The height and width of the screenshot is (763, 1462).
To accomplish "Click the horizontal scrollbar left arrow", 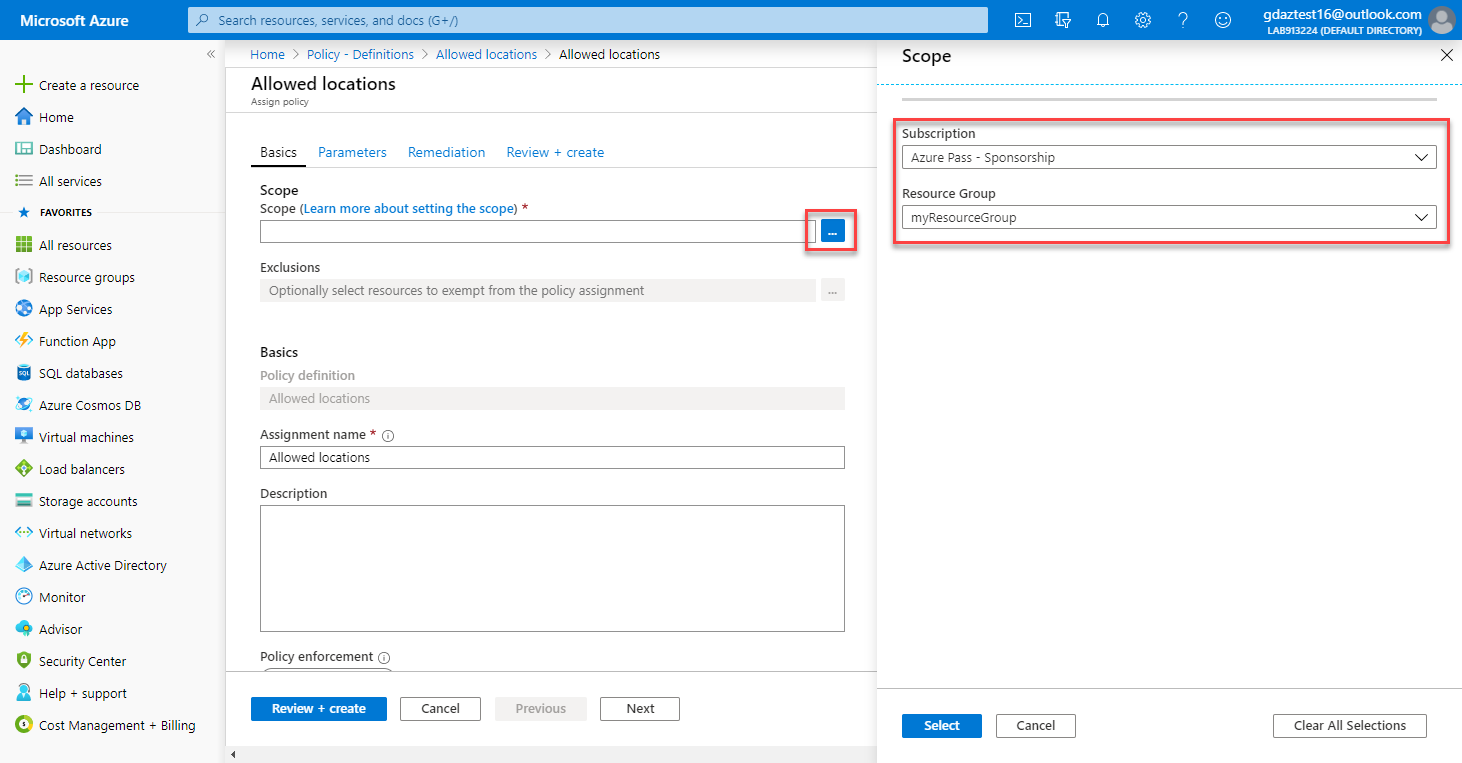I will coord(232,754).
